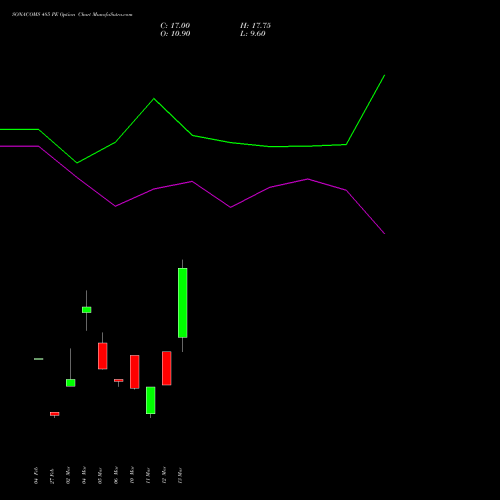This screenshot has height=500, width=500.
Task: Select the close value C: 17.00
Action: click(x=175, y=26)
